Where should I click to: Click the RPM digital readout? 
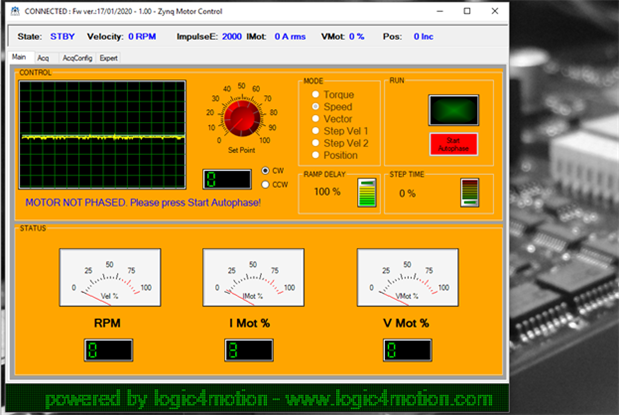[x=107, y=350]
